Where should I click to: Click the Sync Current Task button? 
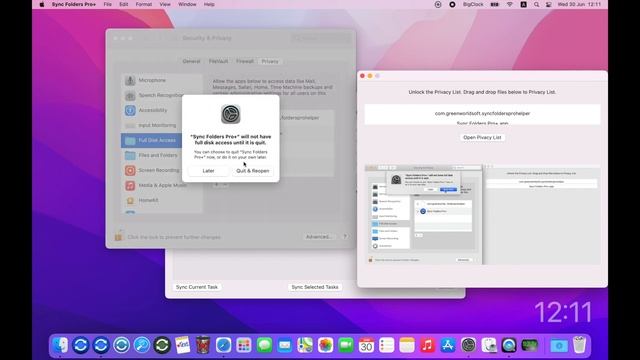[197, 287]
